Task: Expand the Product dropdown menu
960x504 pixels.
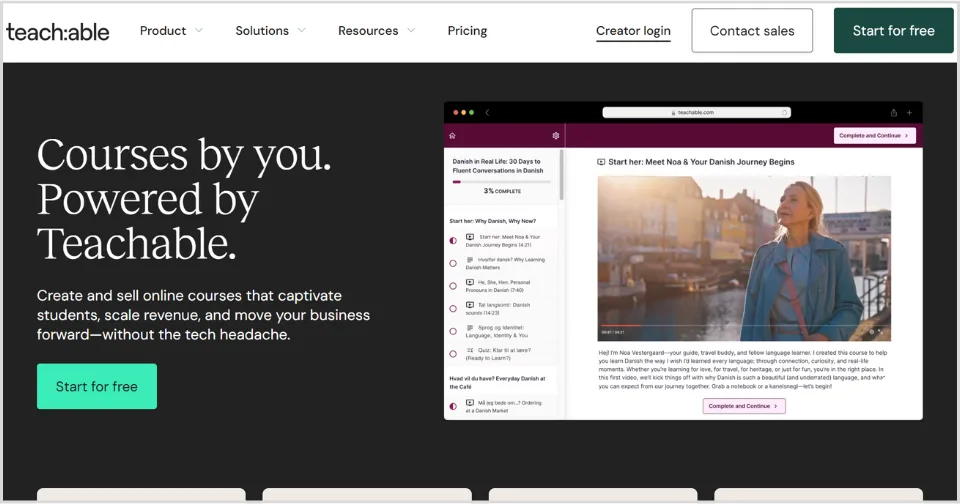Action: 171,31
